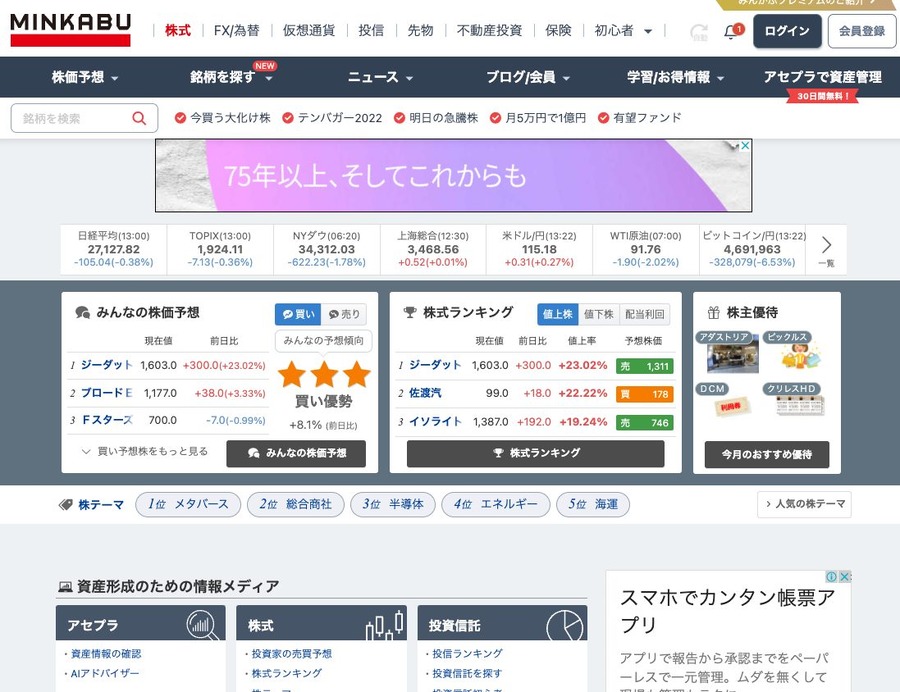Select the 3位 半導体 theme
This screenshot has height=692, width=900.
pos(393,504)
